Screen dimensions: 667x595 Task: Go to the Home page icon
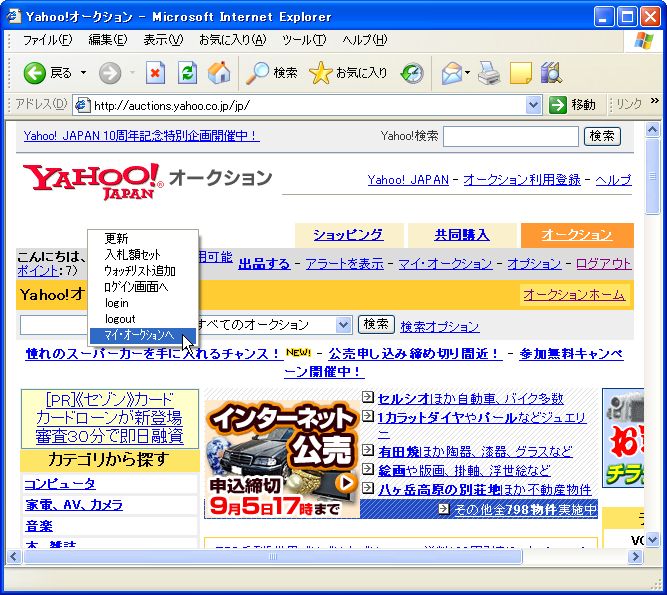pos(219,72)
